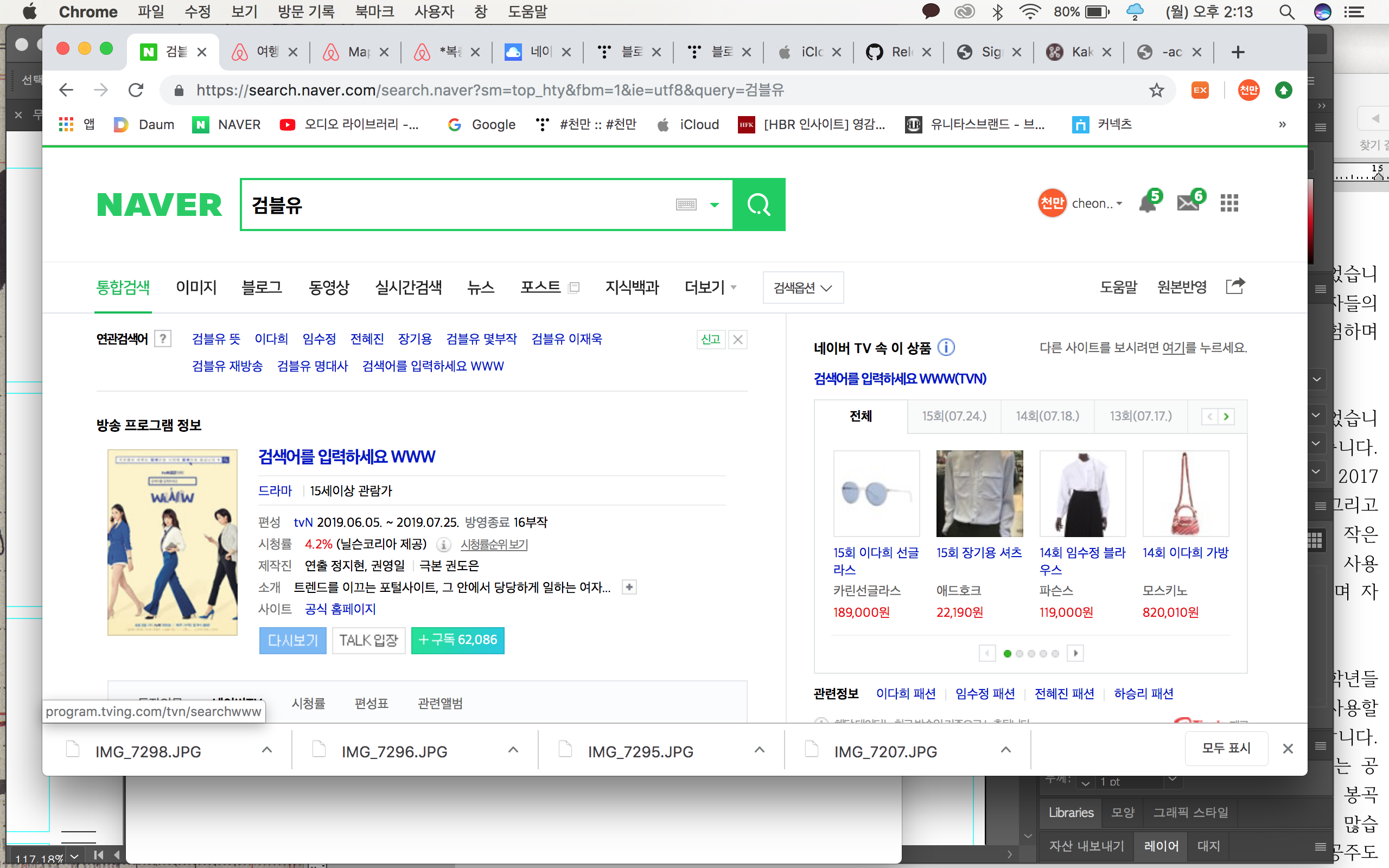This screenshot has height=868, width=1389.
Task: Select the 15회(07.24.) episode tab
Action: pos(954,416)
